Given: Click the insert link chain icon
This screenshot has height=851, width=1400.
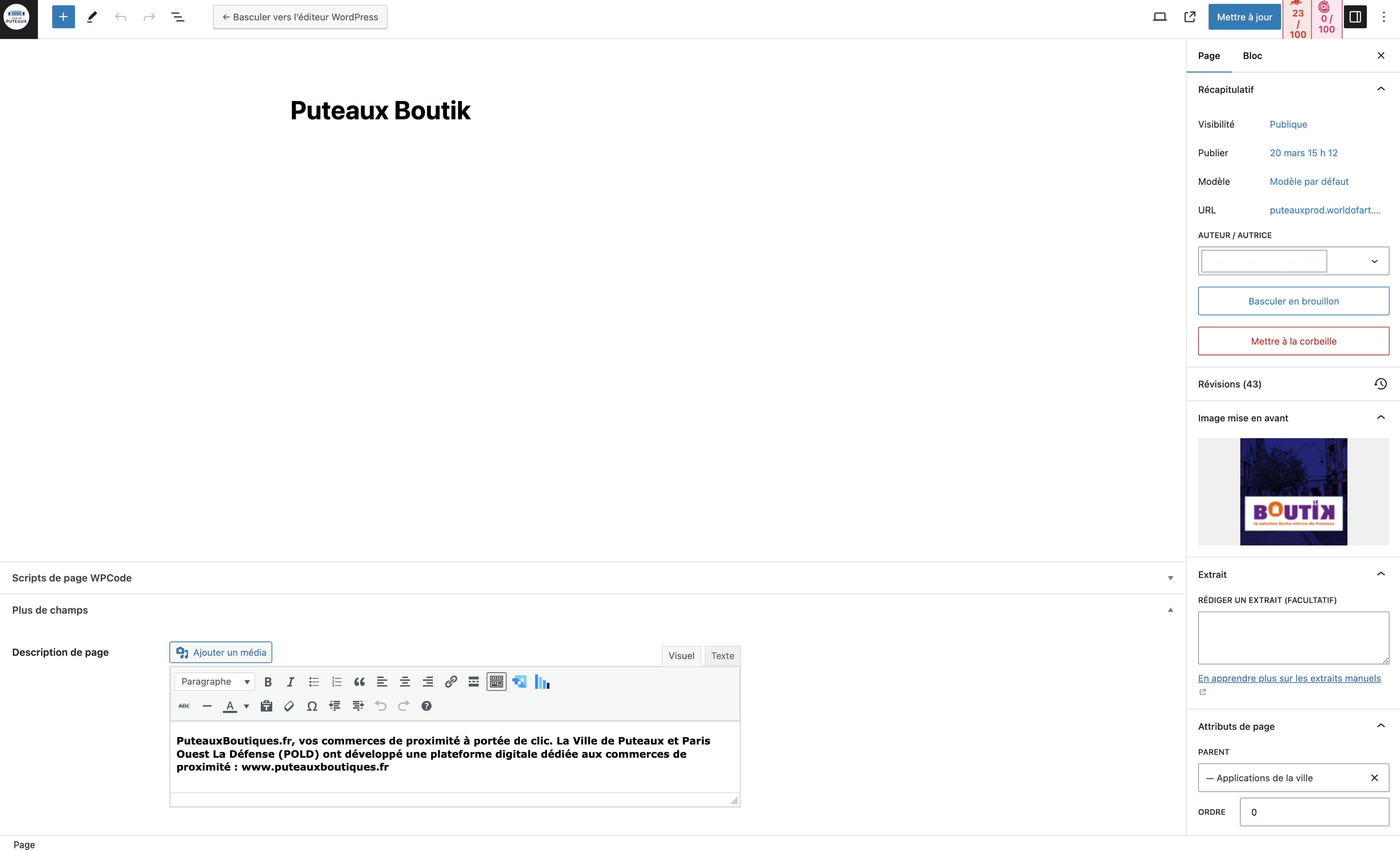Looking at the screenshot, I should [450, 681].
